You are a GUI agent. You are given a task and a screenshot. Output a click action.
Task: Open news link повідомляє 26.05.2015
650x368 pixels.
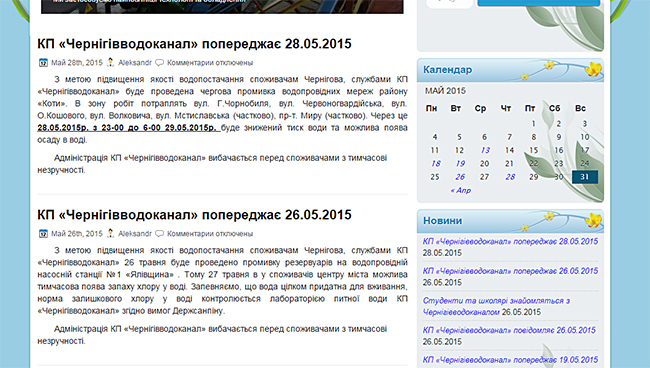509,330
